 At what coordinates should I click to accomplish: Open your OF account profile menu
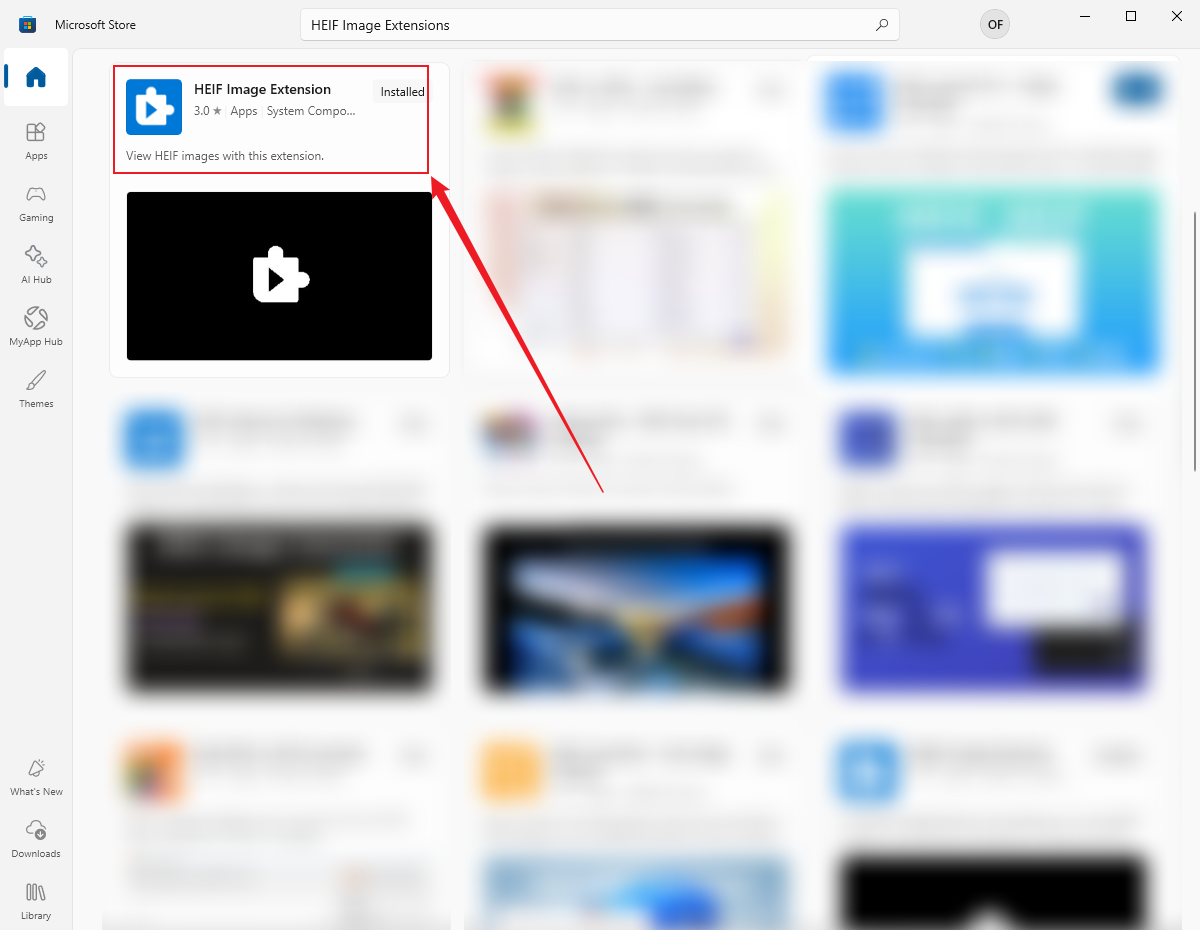pos(994,23)
